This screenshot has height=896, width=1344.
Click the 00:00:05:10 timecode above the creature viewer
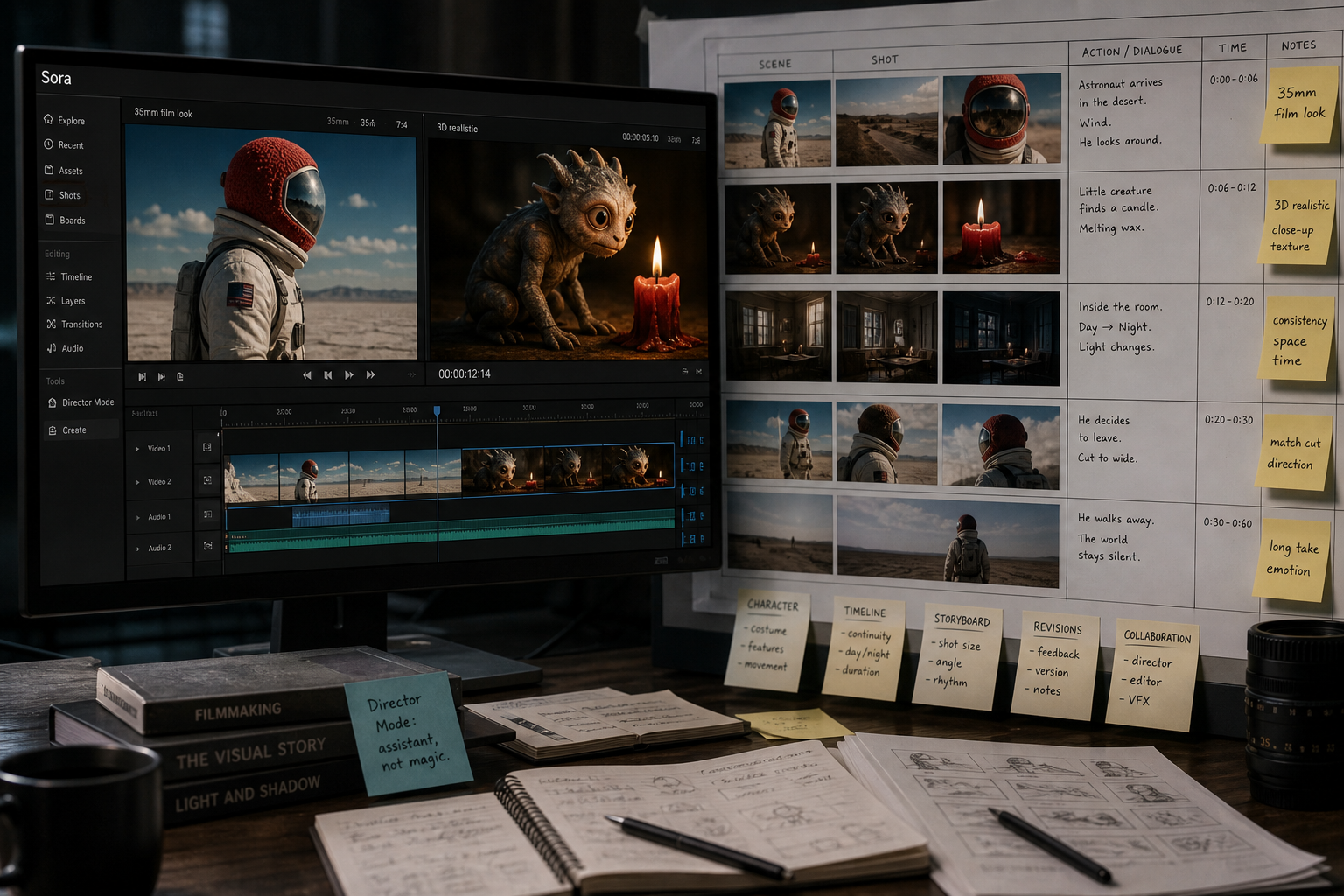(640, 137)
